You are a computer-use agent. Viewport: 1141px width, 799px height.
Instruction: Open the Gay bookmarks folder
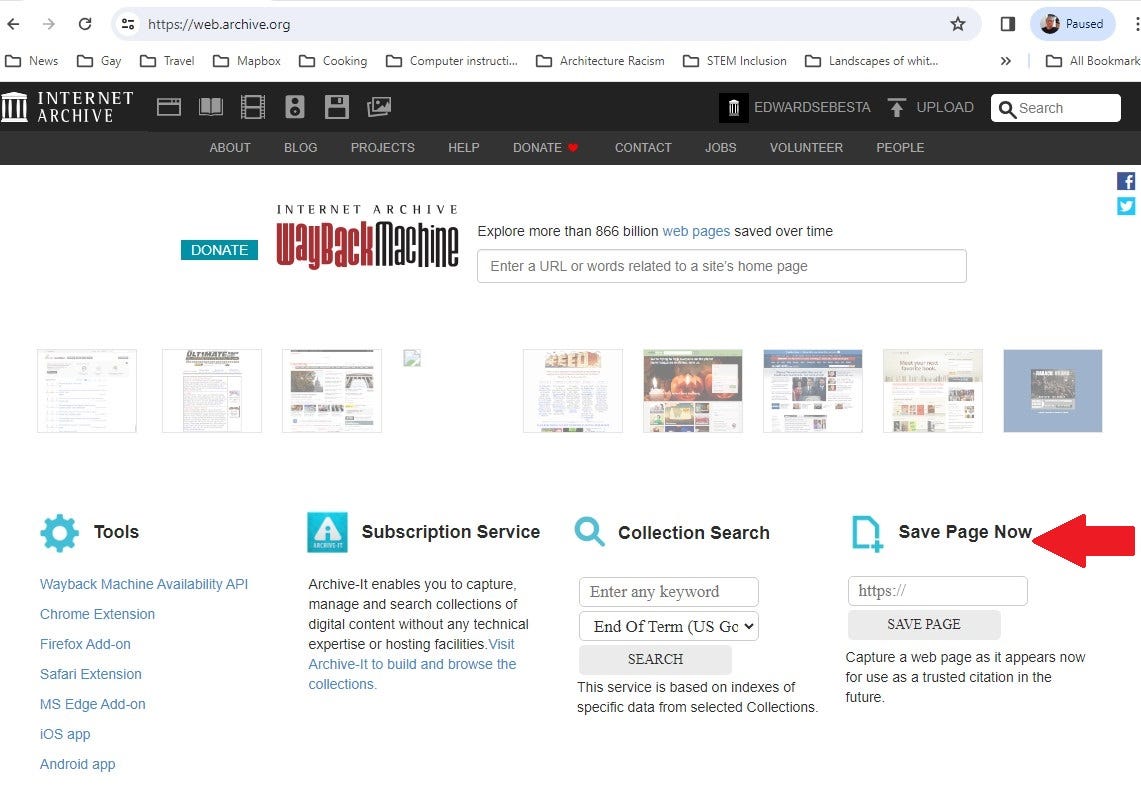click(100, 61)
